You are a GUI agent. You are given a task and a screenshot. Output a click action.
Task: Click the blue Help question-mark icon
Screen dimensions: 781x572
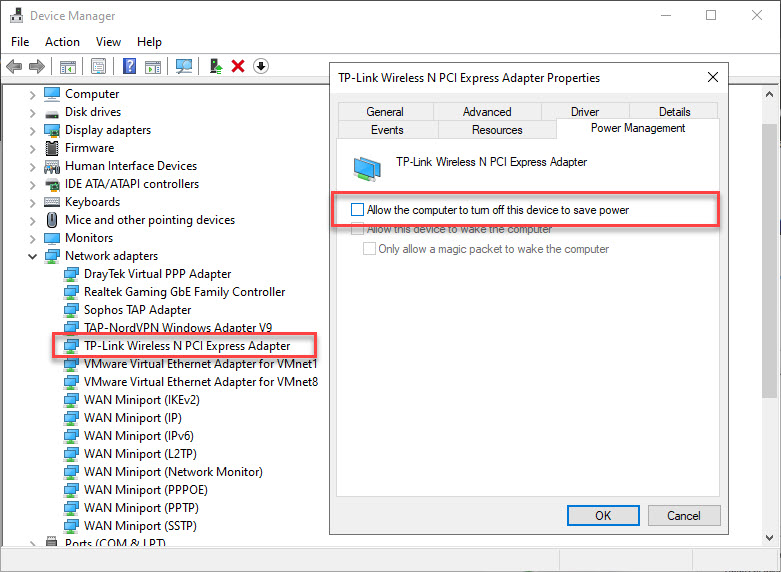pyautogui.click(x=130, y=66)
